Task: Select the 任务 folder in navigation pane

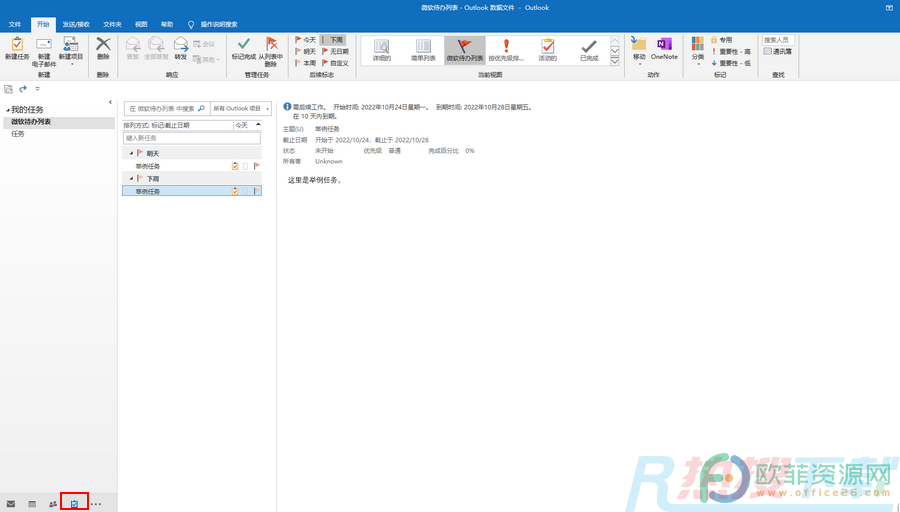Action: (59, 134)
